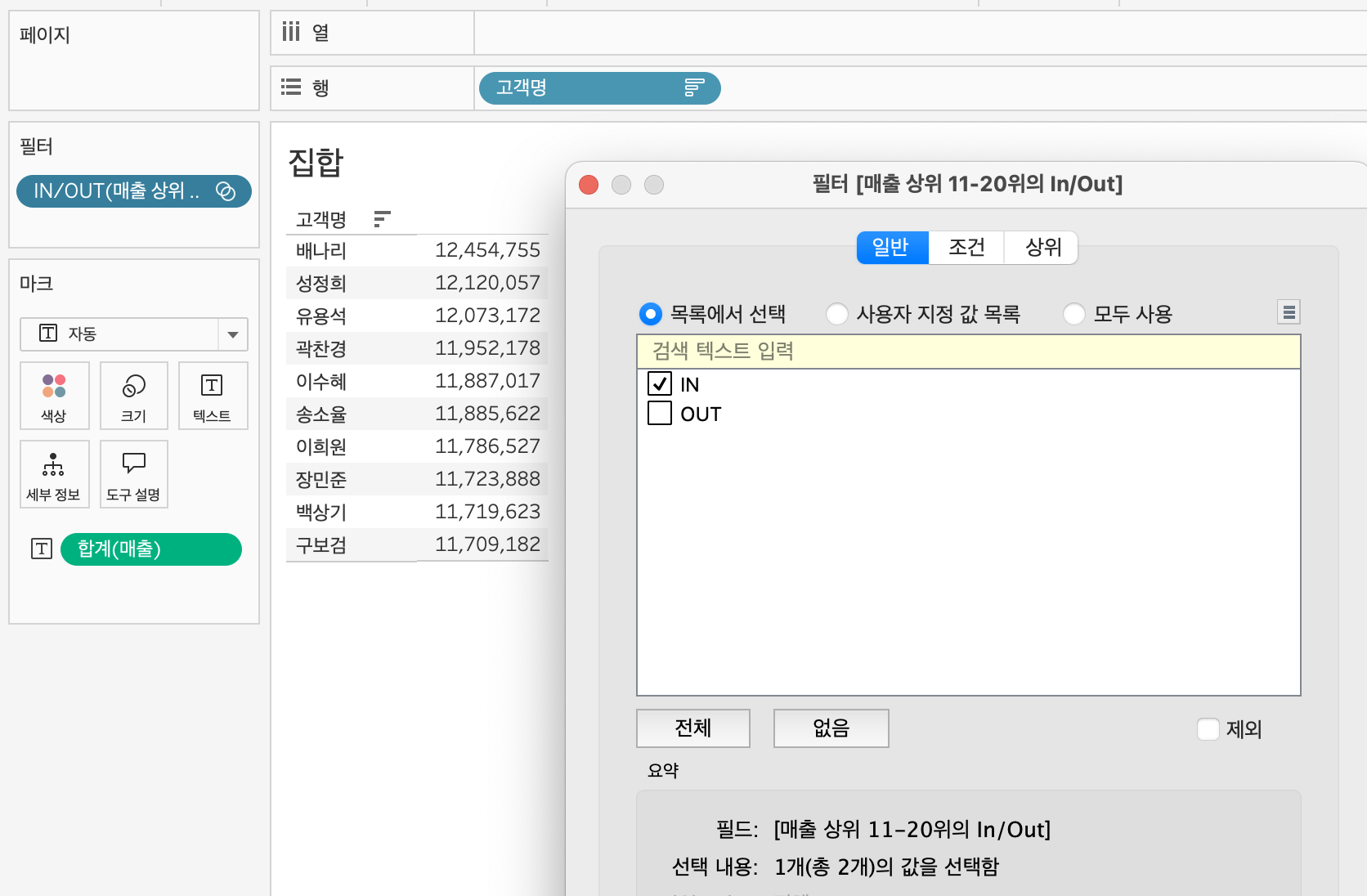The height and width of the screenshot is (896, 1367).
Task: Open the Tooltip (도구 설명) marks card
Action: click(x=134, y=474)
